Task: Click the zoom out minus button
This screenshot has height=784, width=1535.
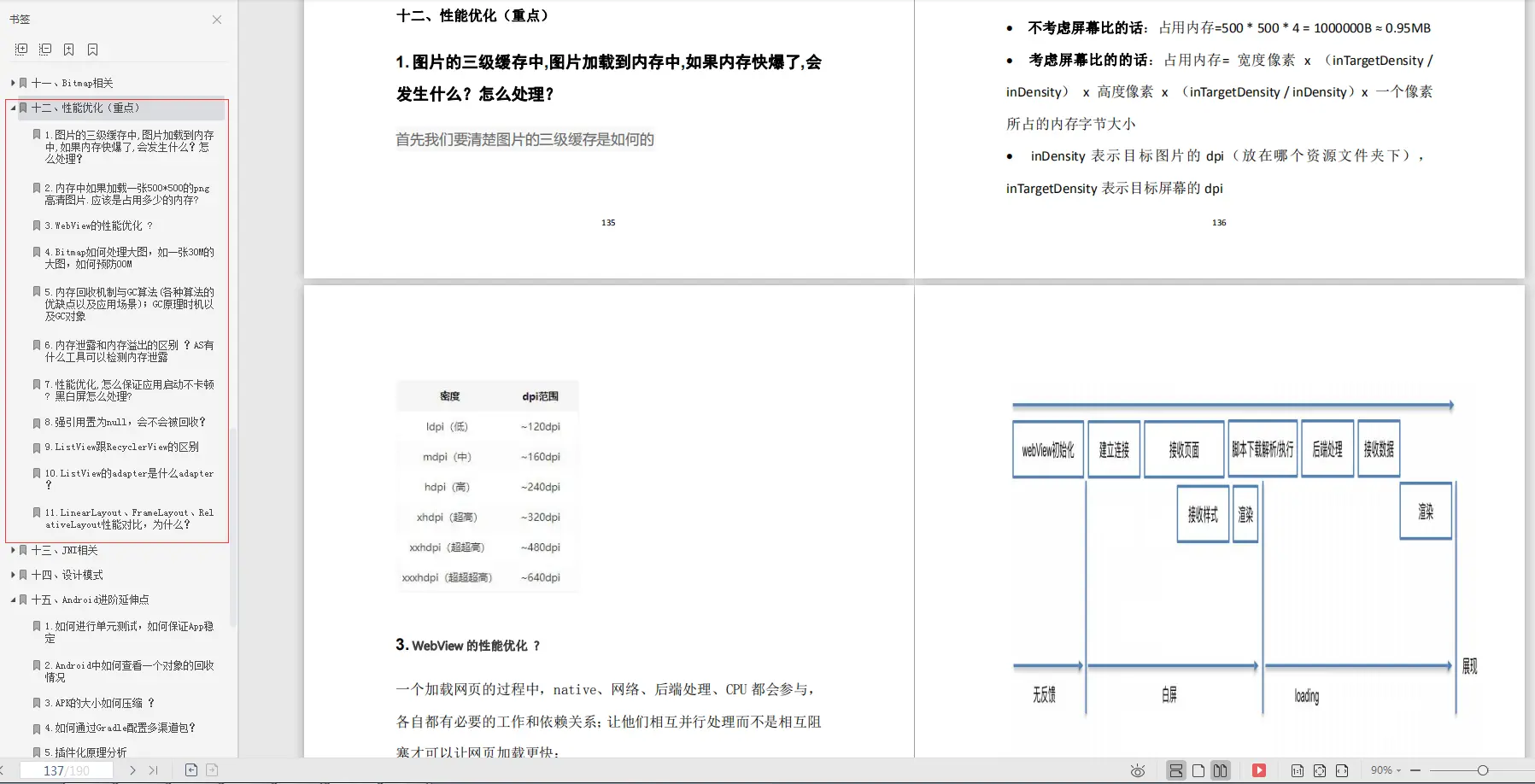Action: pyautogui.click(x=1415, y=770)
